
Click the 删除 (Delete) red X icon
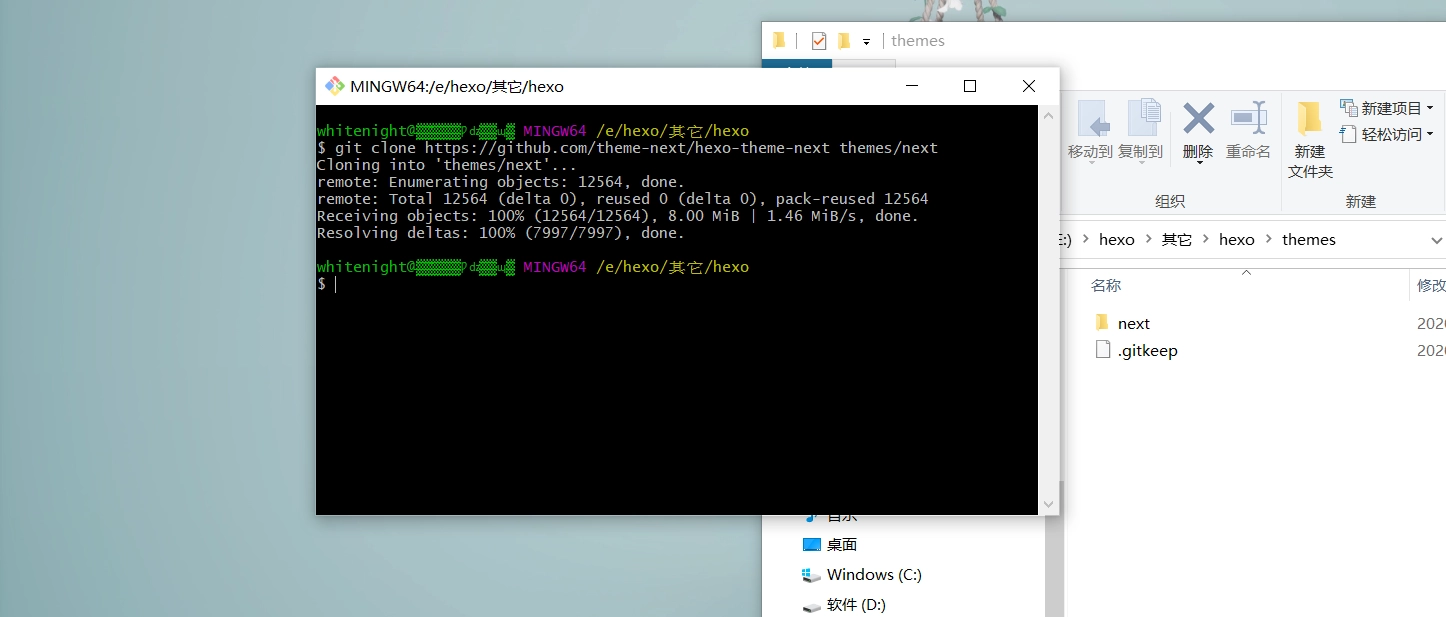(x=1198, y=119)
